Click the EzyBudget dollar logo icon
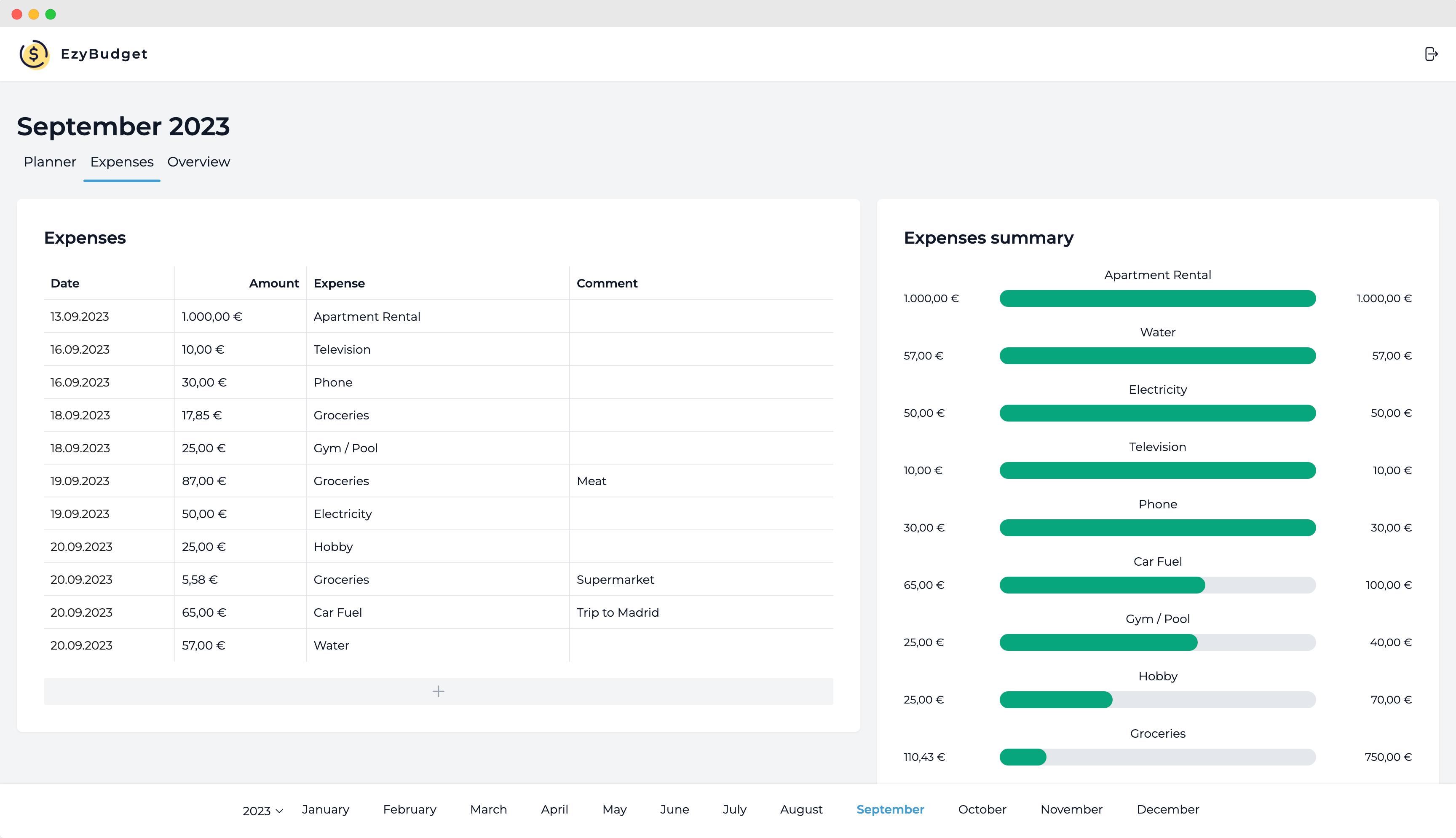Viewport: 1456px width, 838px height. pyautogui.click(x=34, y=54)
